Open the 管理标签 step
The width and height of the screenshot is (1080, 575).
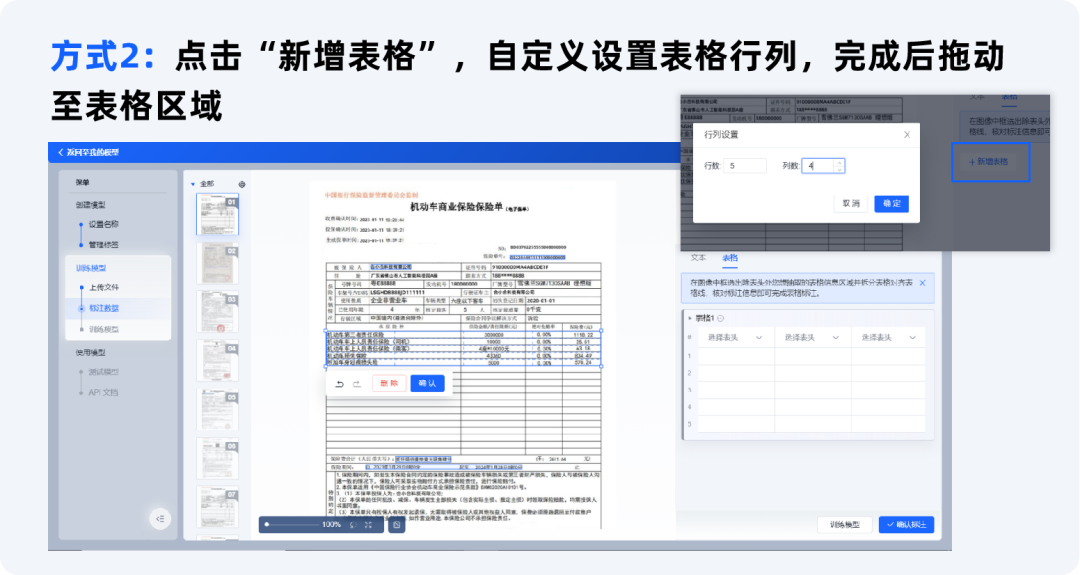[103, 244]
